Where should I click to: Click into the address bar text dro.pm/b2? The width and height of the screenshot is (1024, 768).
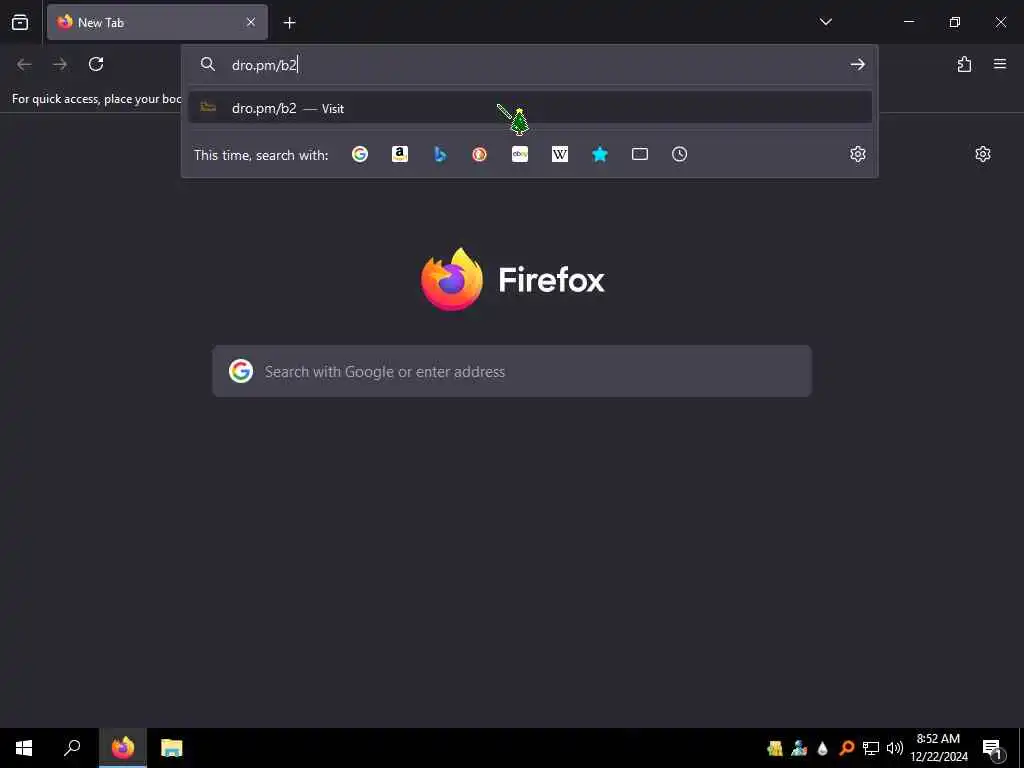click(264, 65)
